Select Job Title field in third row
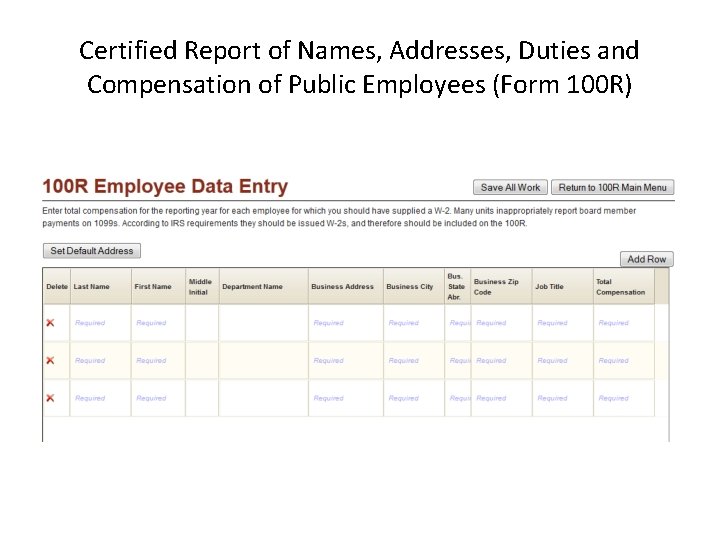720x540 pixels. click(x=563, y=398)
